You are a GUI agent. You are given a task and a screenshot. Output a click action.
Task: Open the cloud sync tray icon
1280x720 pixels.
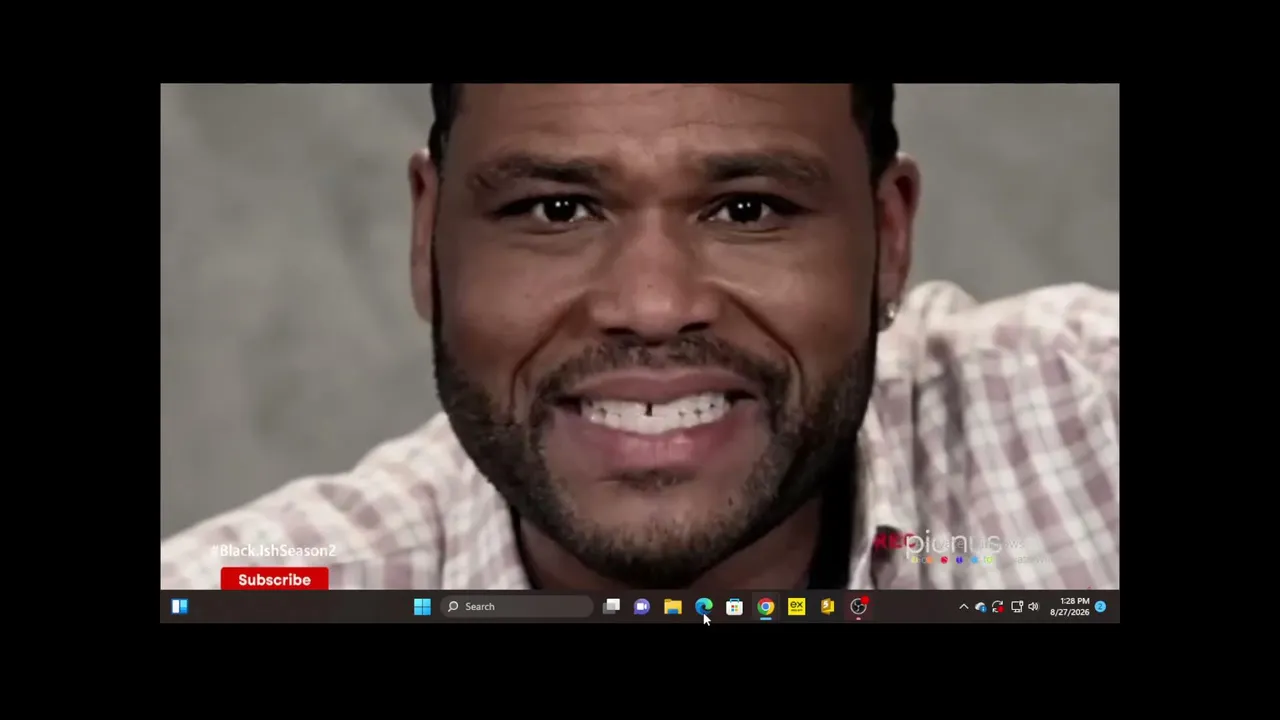click(980, 606)
